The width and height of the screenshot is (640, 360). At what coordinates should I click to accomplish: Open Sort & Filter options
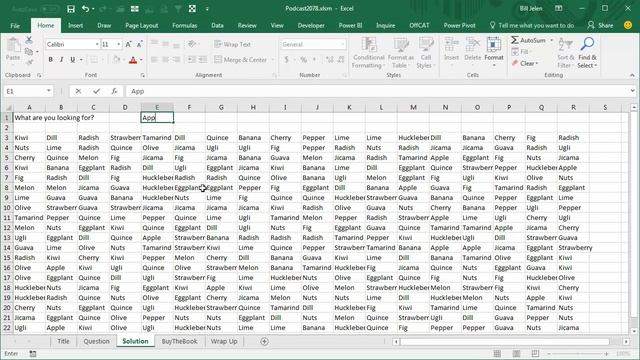(566, 53)
